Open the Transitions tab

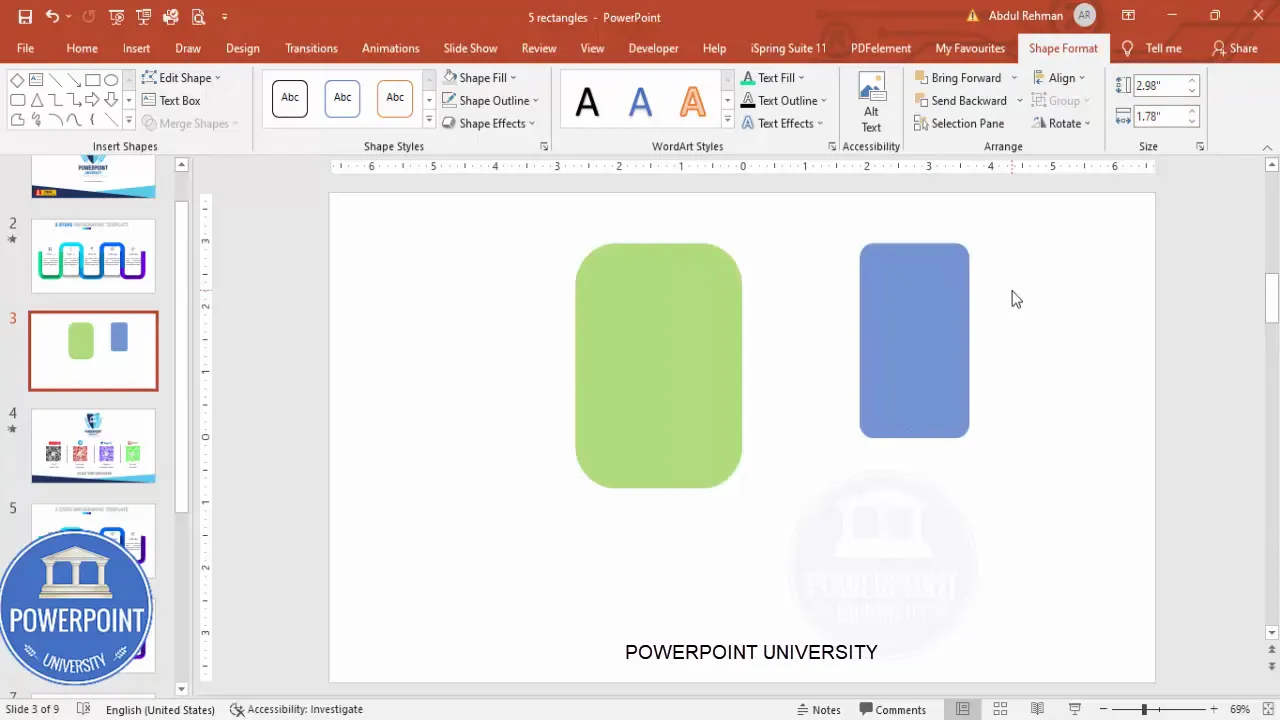[x=311, y=48]
